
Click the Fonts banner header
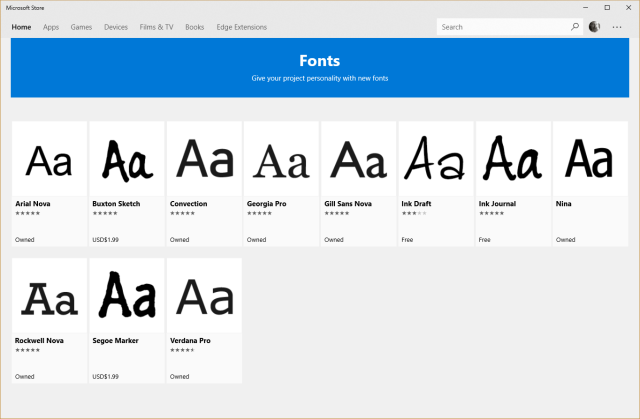coord(320,60)
